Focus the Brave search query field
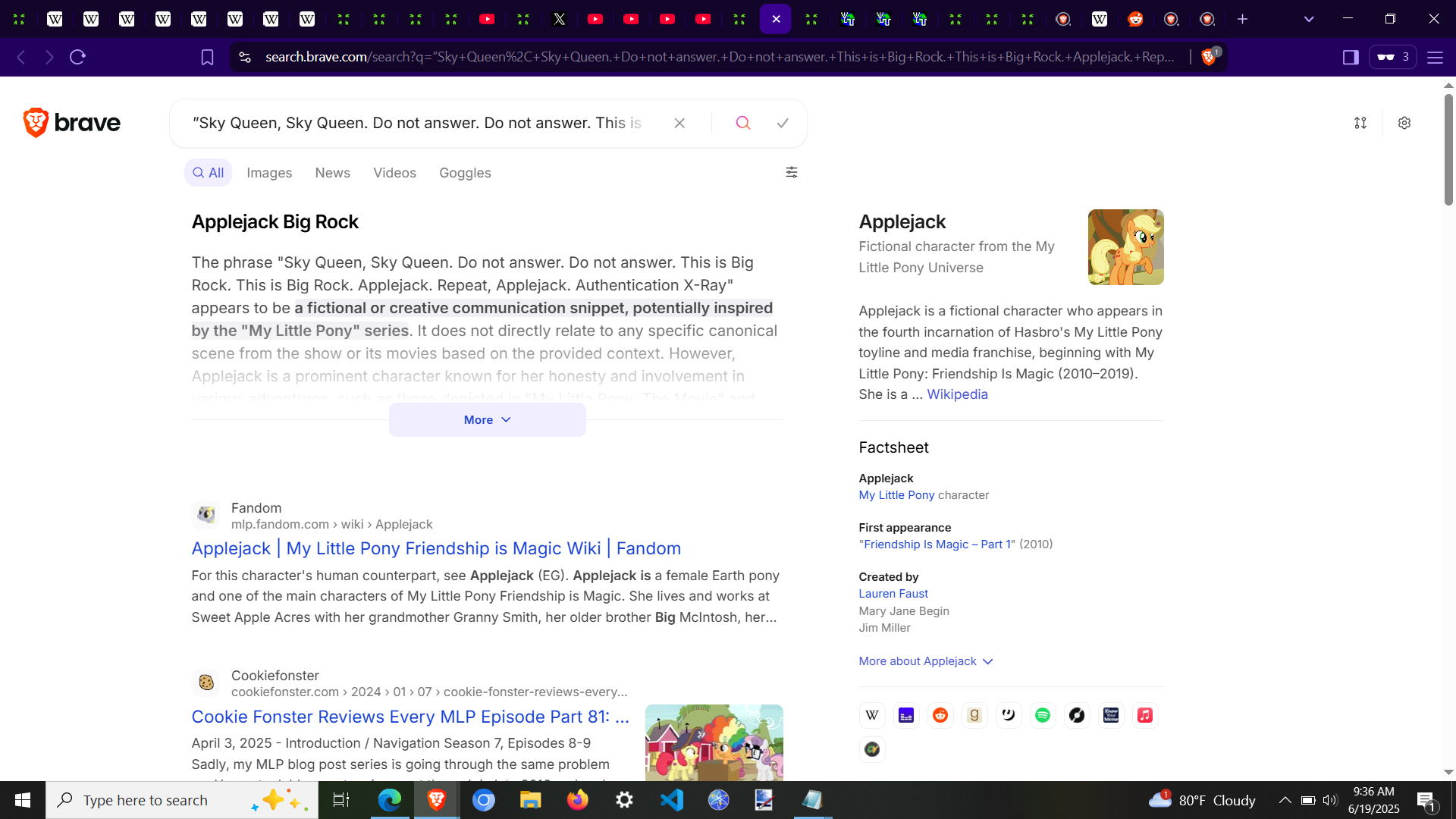Viewport: 1456px width, 819px height. (x=417, y=123)
